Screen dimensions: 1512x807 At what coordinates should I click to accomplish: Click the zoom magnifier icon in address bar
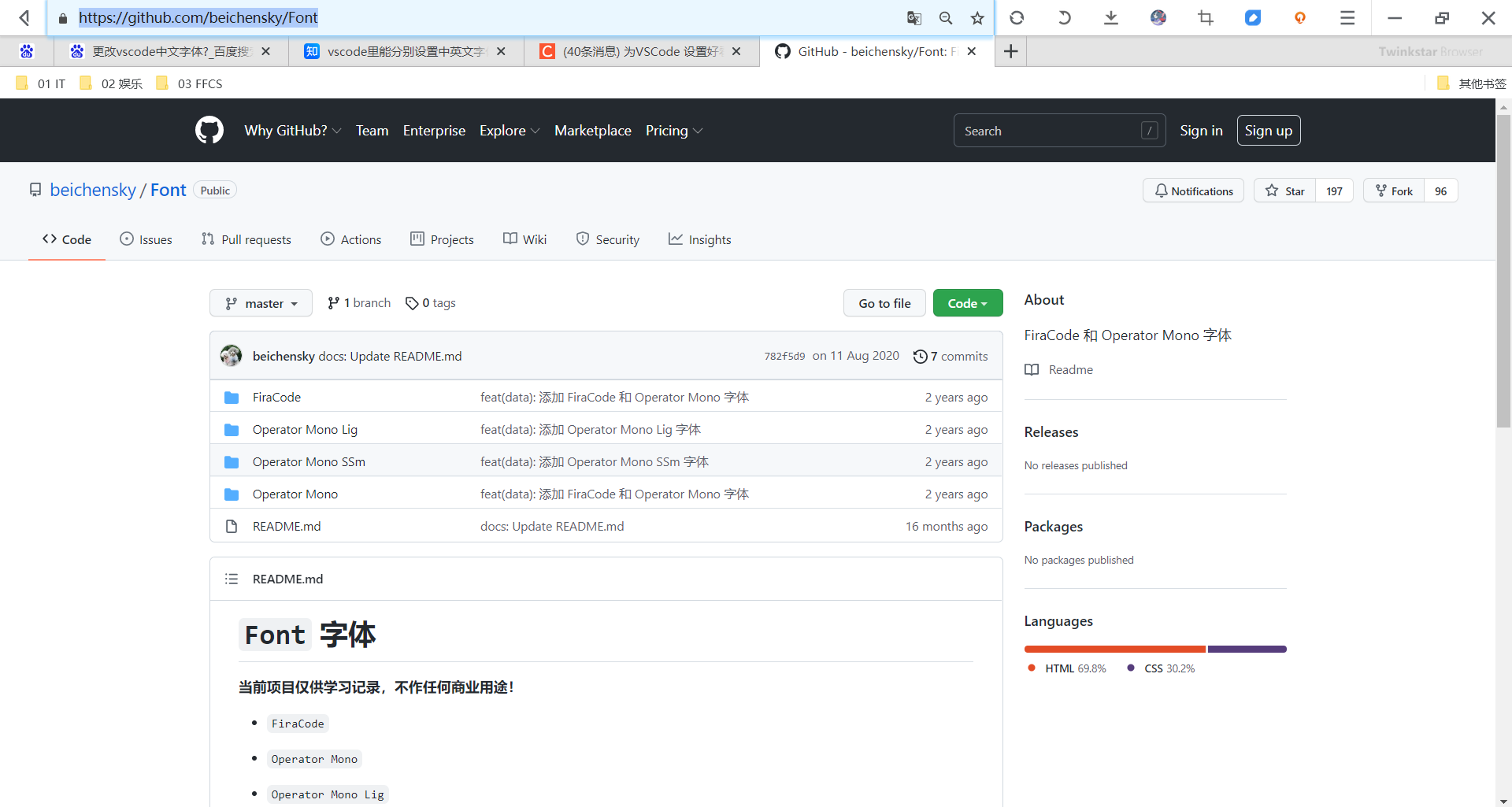946,17
